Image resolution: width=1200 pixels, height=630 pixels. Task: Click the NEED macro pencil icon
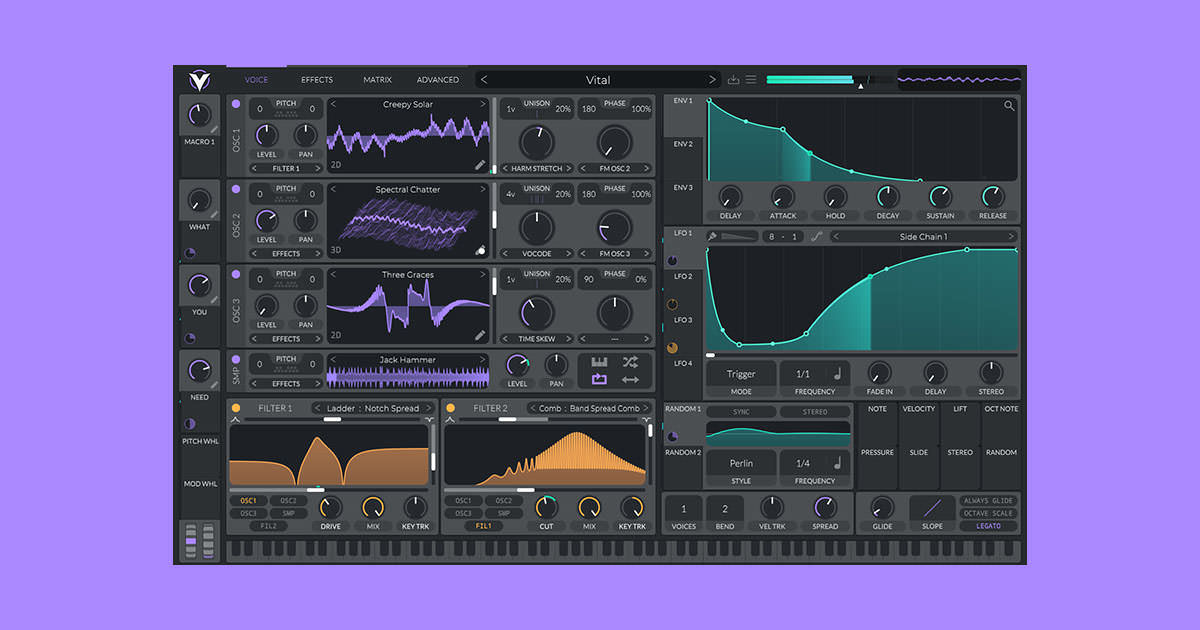tap(214, 385)
